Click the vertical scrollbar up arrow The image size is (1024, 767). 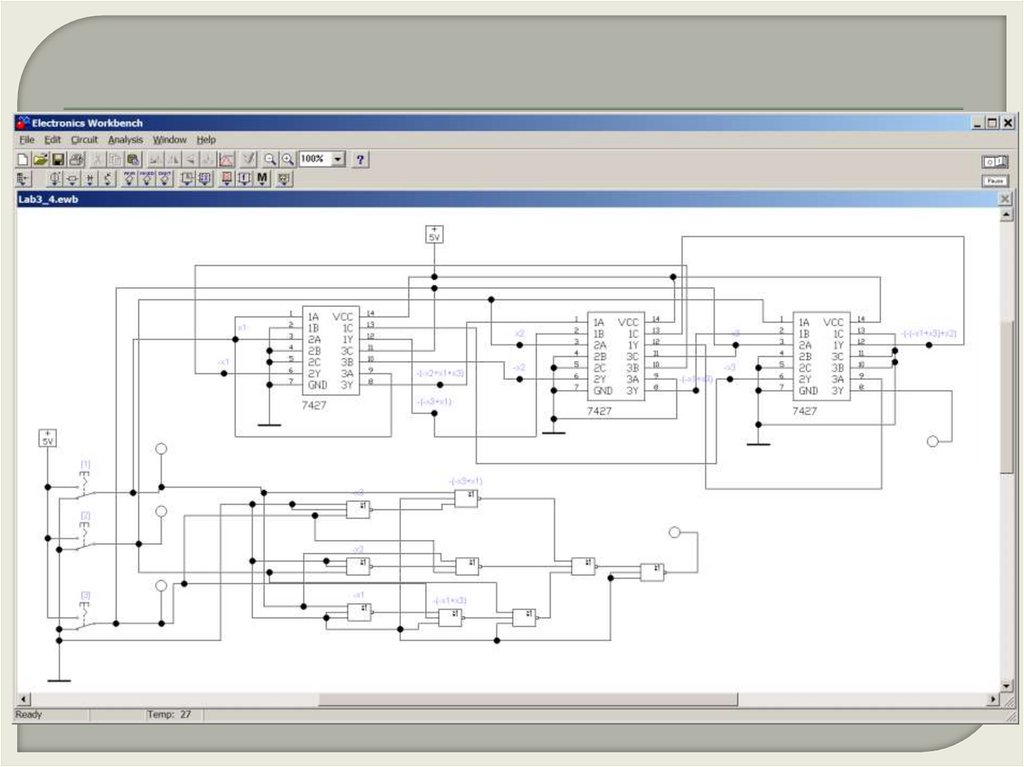(1006, 214)
